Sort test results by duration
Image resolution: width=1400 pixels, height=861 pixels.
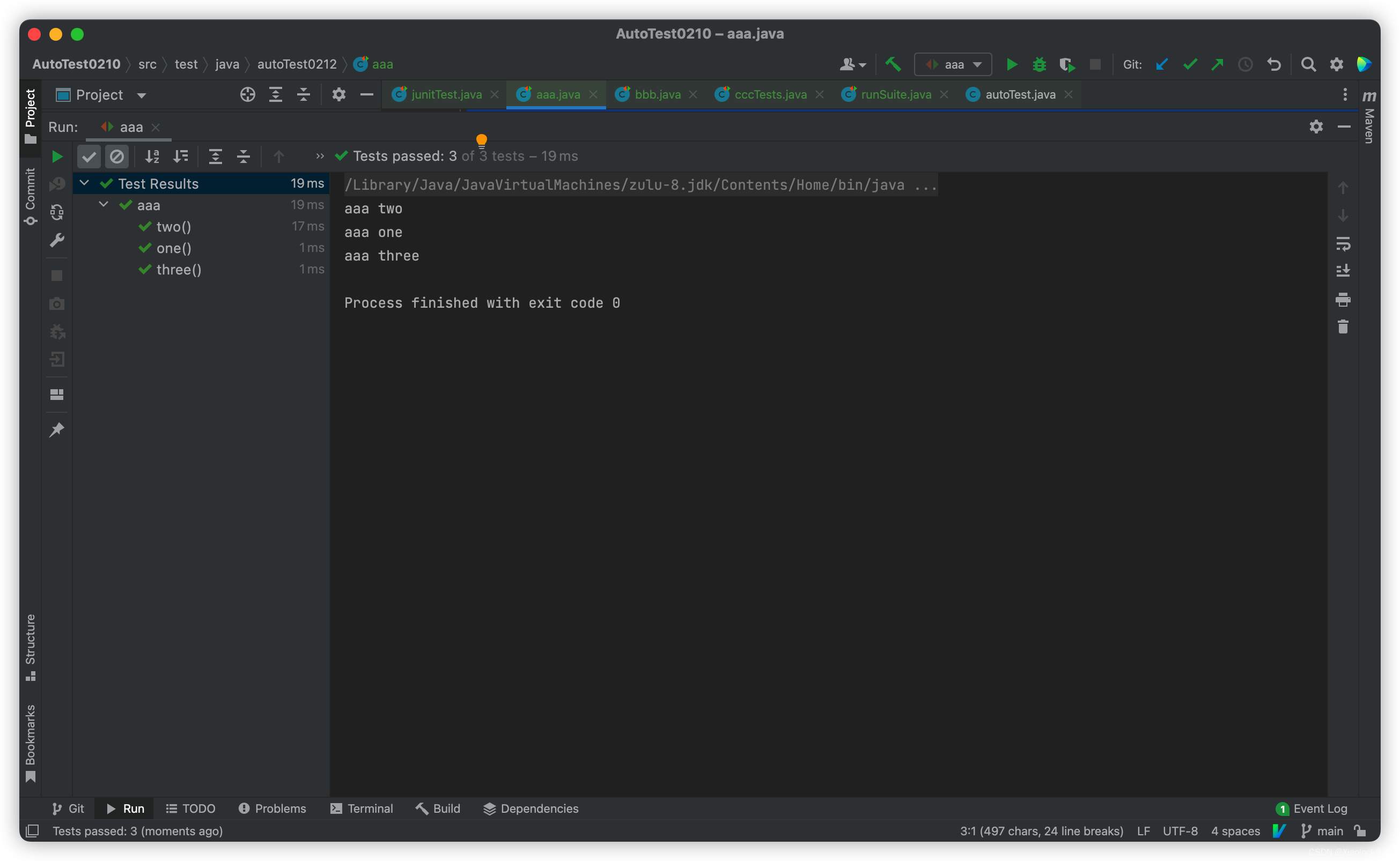[181, 156]
